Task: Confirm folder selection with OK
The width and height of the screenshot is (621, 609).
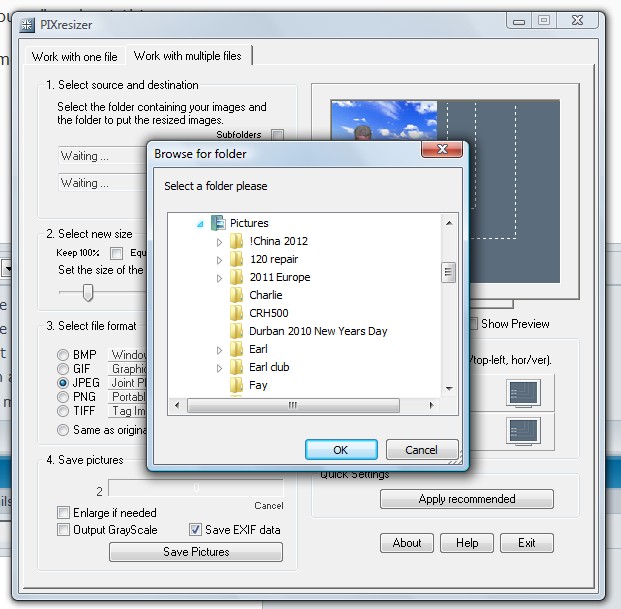Action: point(341,450)
